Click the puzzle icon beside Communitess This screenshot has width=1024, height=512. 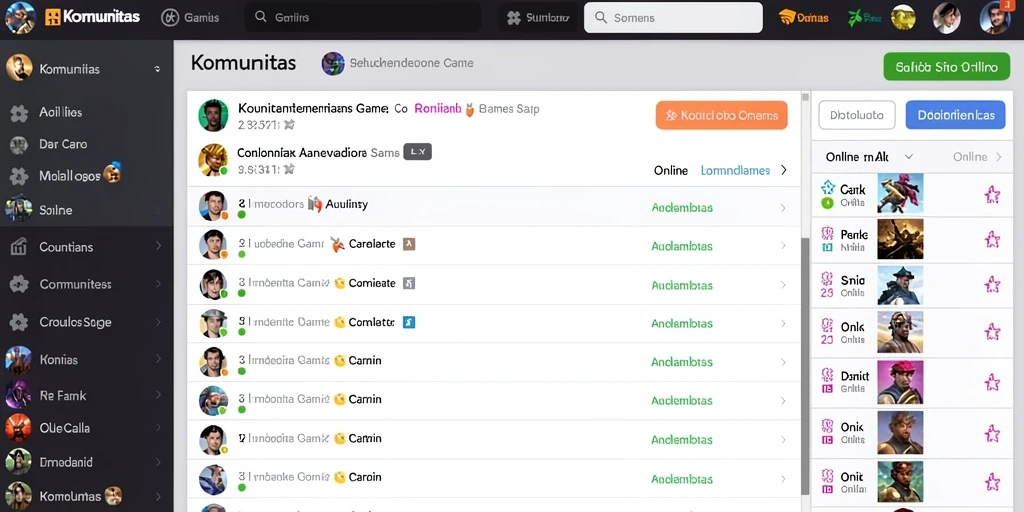pos(19,284)
